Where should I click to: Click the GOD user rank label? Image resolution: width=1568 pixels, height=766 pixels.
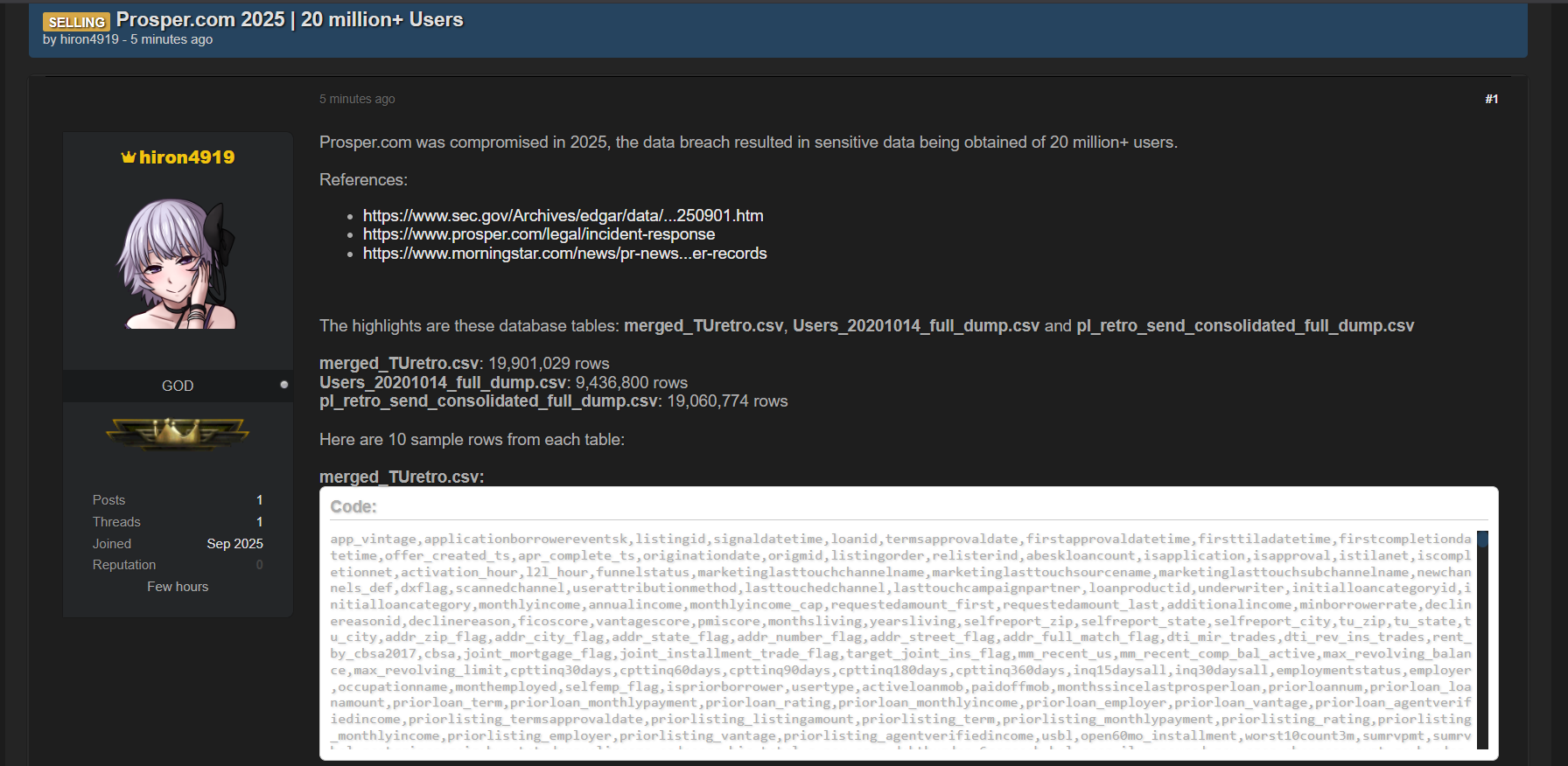point(178,386)
